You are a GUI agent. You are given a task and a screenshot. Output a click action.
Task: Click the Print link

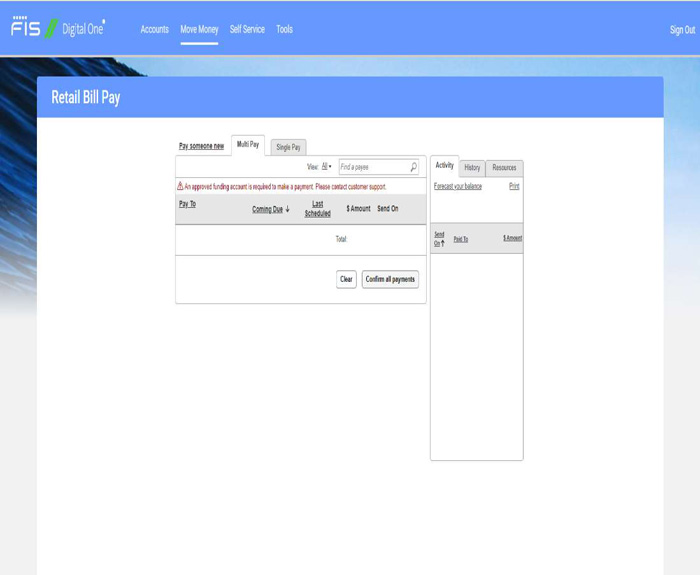(x=514, y=186)
